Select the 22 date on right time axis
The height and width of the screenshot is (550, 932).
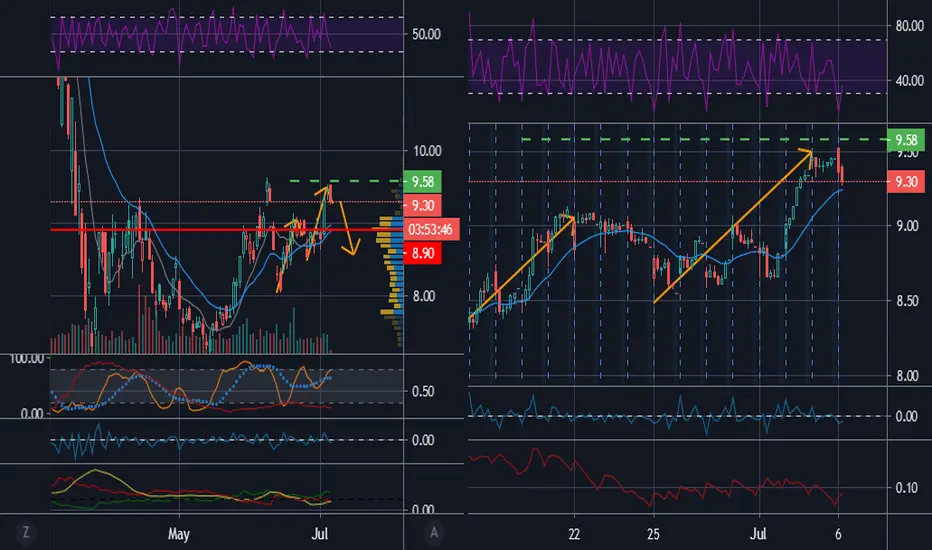click(574, 534)
